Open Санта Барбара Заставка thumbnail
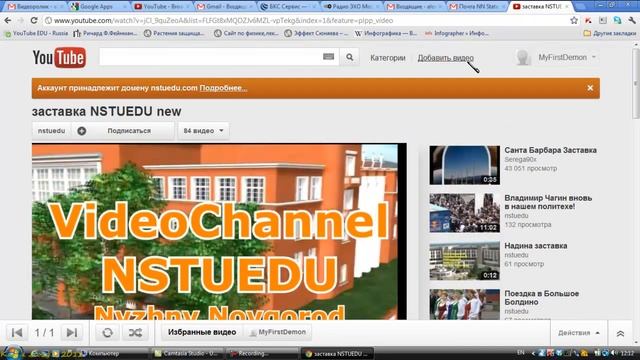Viewport: 640px width, 360px height. (464, 165)
